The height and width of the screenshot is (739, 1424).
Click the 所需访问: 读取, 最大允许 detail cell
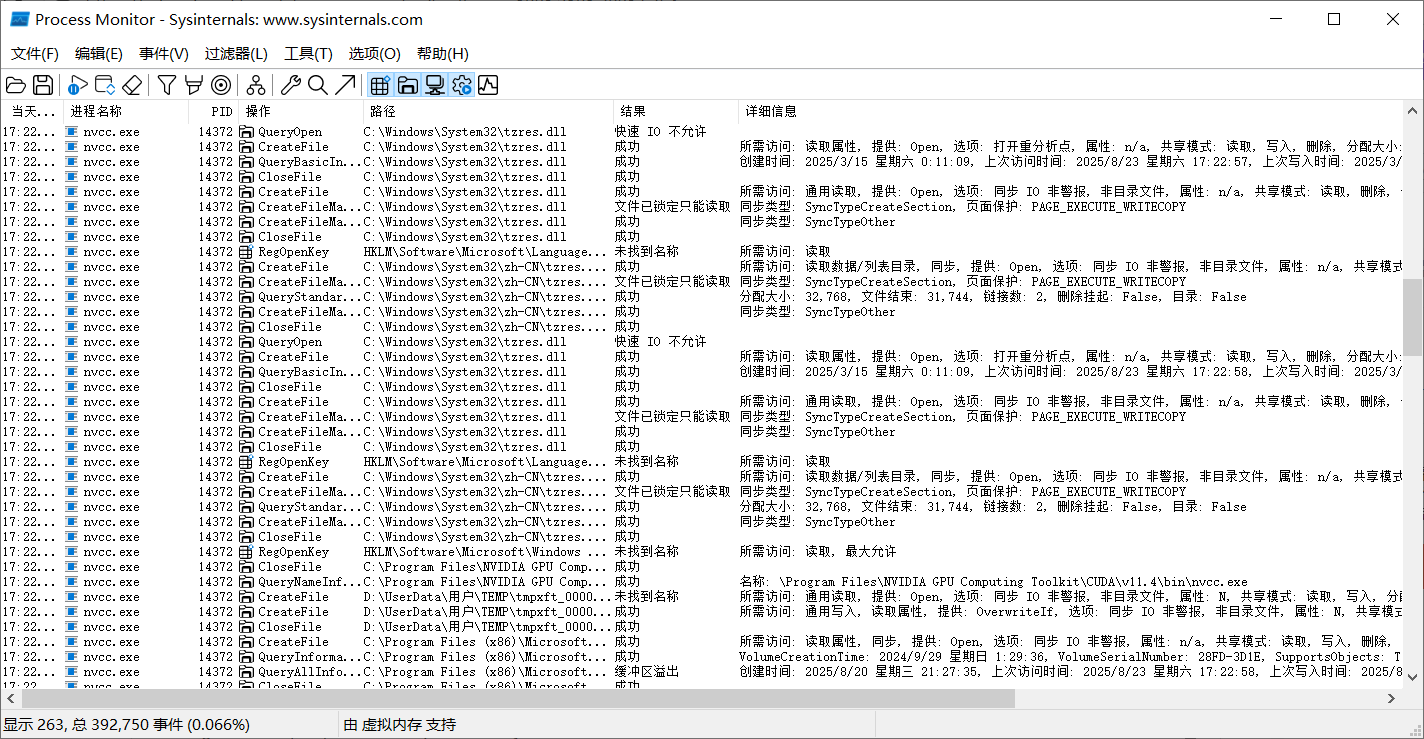tap(818, 552)
